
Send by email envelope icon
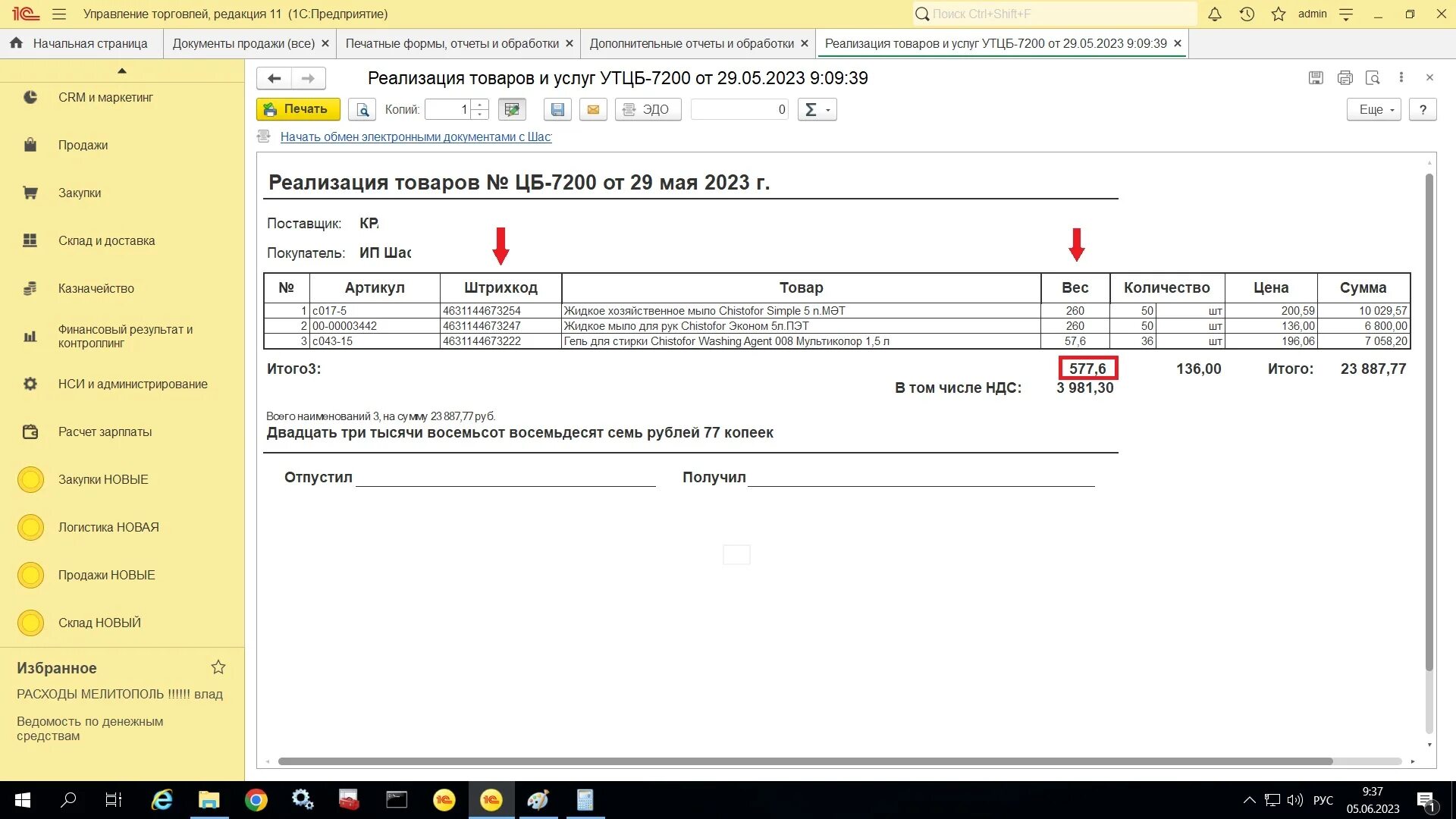click(x=593, y=110)
